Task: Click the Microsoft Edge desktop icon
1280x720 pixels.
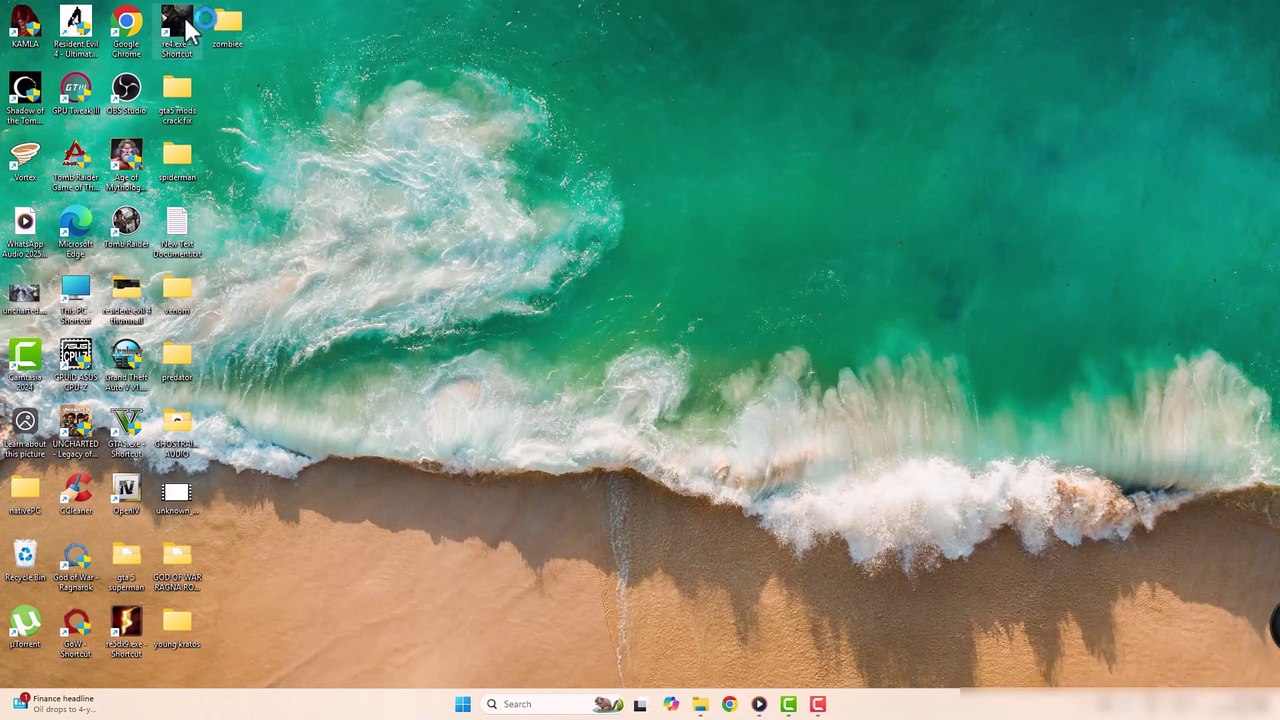Action: click(x=76, y=223)
